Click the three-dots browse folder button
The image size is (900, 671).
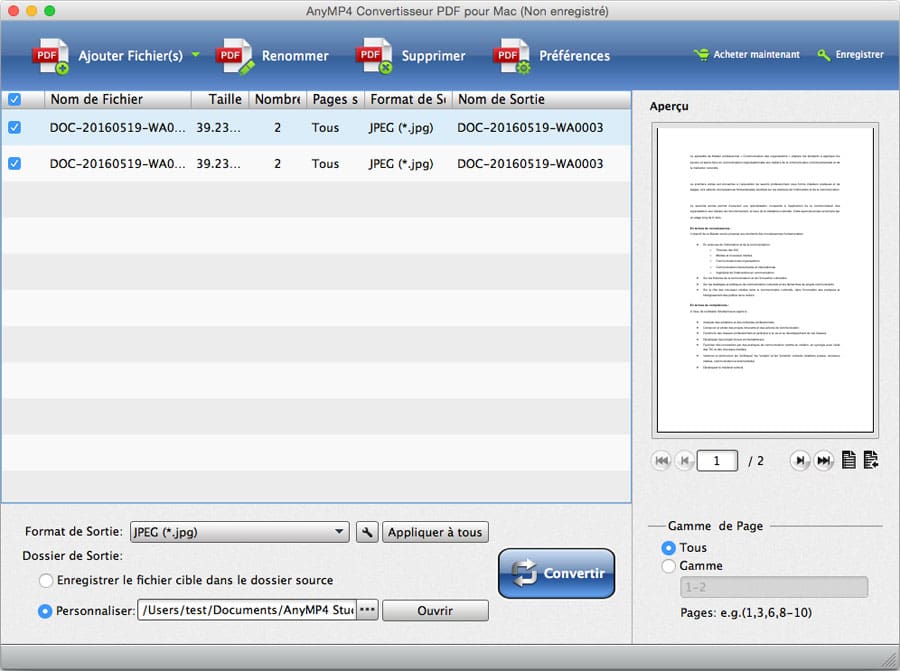[x=367, y=610]
